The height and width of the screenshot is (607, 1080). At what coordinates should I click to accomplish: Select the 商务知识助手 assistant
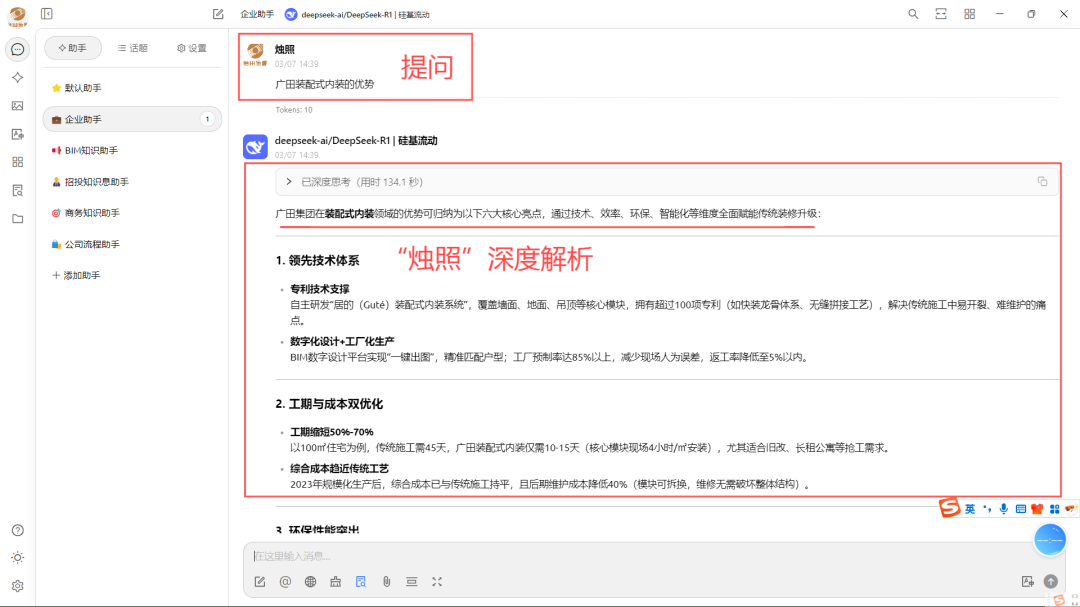point(132,213)
